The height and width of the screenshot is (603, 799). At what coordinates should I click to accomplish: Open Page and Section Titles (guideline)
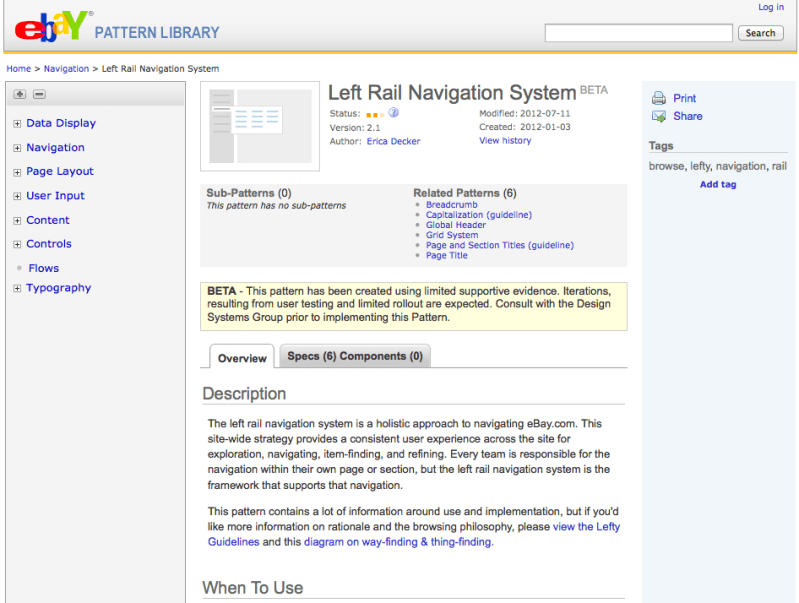click(500, 245)
